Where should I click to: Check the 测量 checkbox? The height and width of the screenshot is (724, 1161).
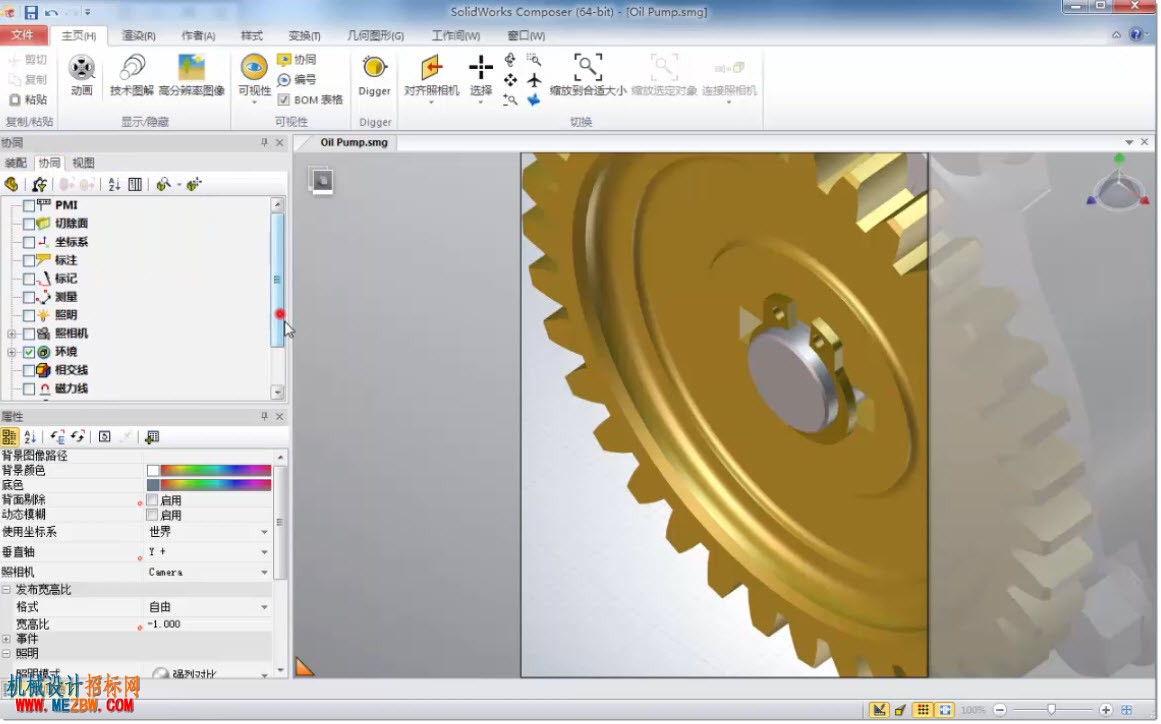pyautogui.click(x=29, y=297)
